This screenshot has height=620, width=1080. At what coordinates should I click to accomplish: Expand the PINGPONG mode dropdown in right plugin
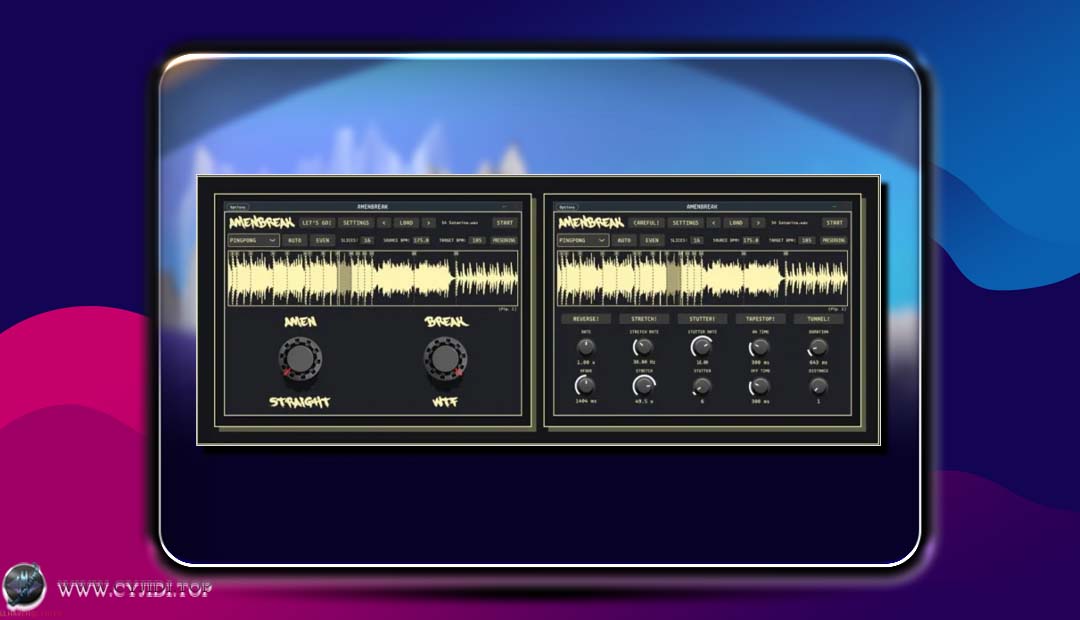583,240
